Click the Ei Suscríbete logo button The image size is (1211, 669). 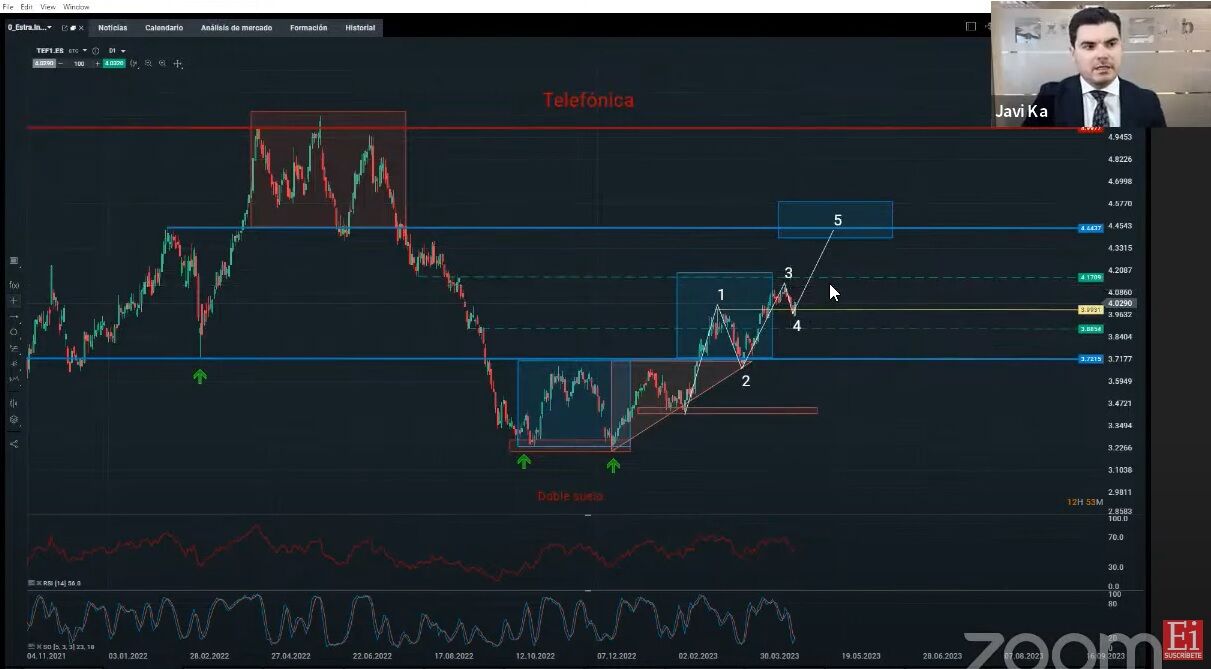click(x=1183, y=641)
